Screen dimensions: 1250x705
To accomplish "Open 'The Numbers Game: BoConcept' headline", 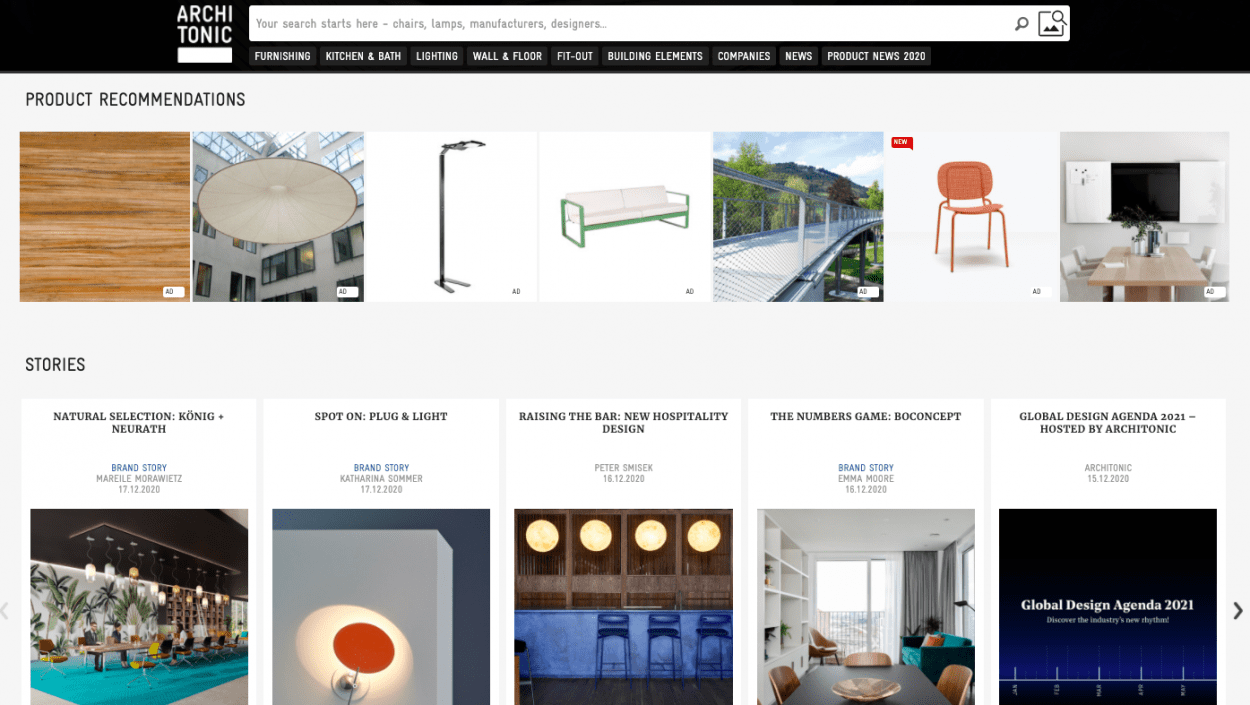I will click(x=866, y=416).
